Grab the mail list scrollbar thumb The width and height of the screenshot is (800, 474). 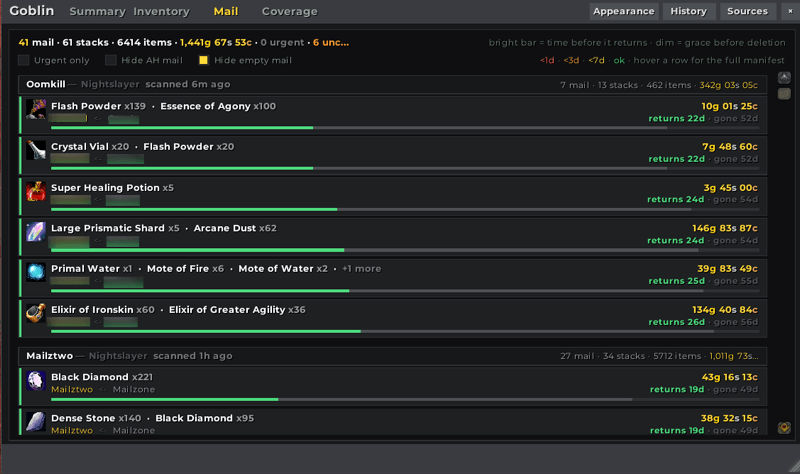[x=784, y=94]
